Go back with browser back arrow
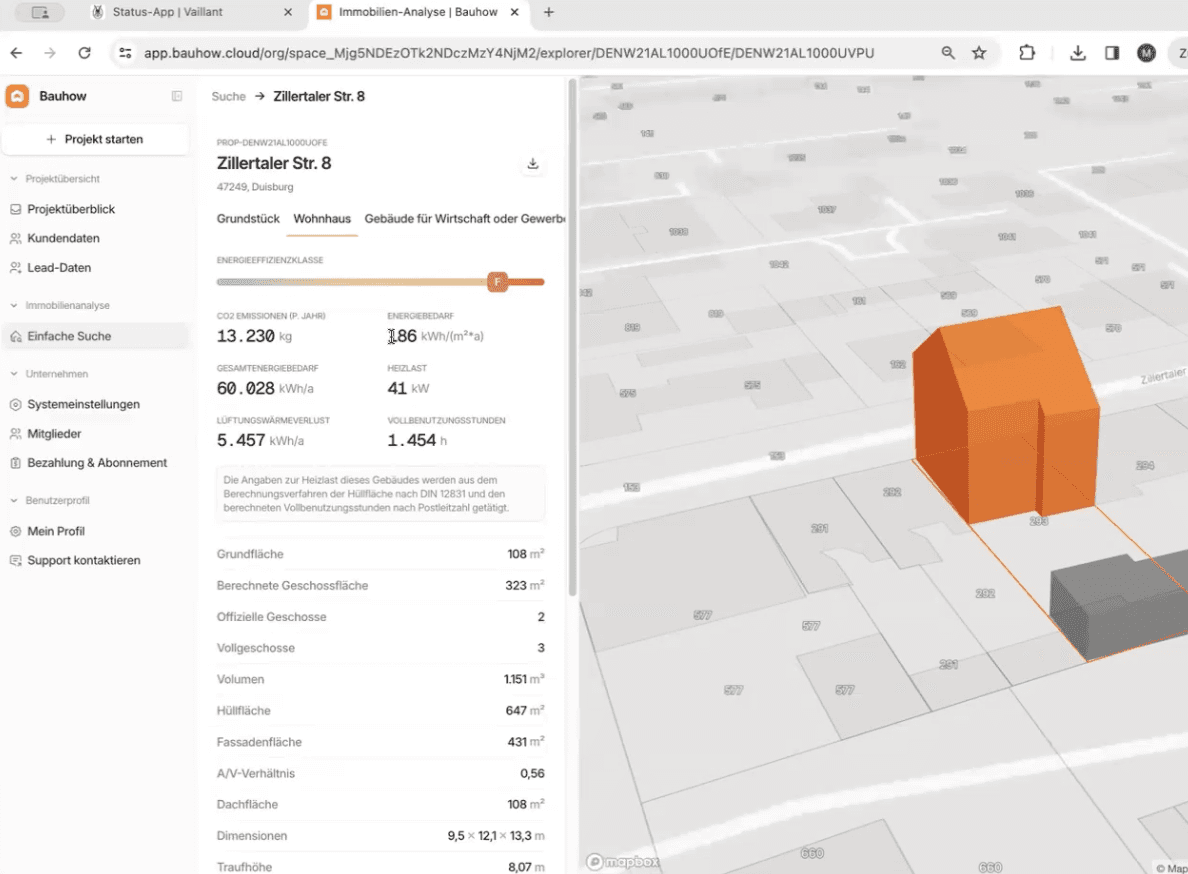Image resolution: width=1188 pixels, height=874 pixels. [17, 53]
